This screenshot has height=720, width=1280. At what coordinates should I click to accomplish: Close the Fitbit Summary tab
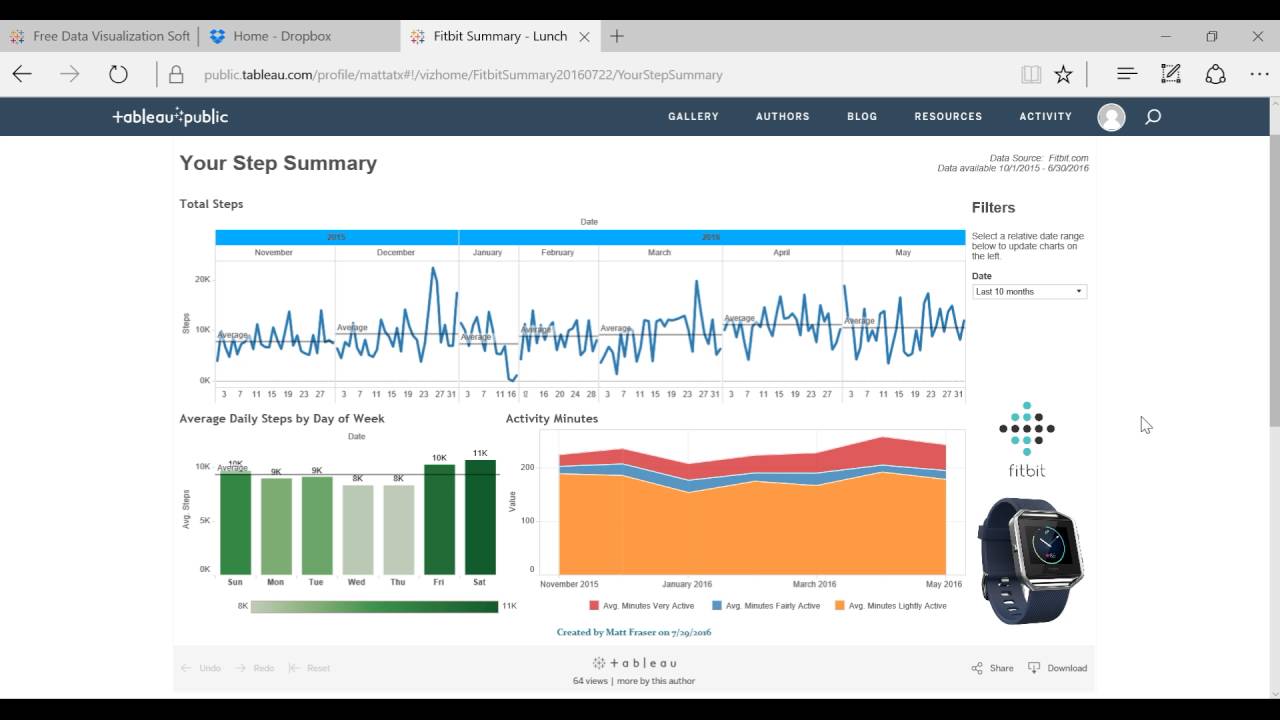(x=584, y=36)
